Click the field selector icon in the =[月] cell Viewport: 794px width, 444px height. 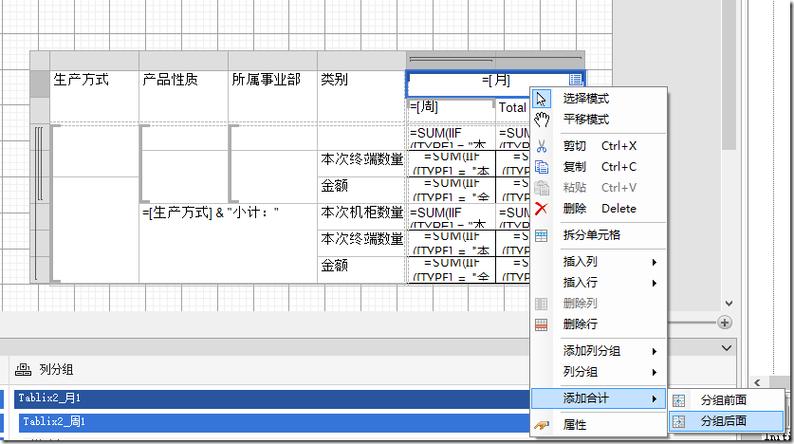point(575,79)
